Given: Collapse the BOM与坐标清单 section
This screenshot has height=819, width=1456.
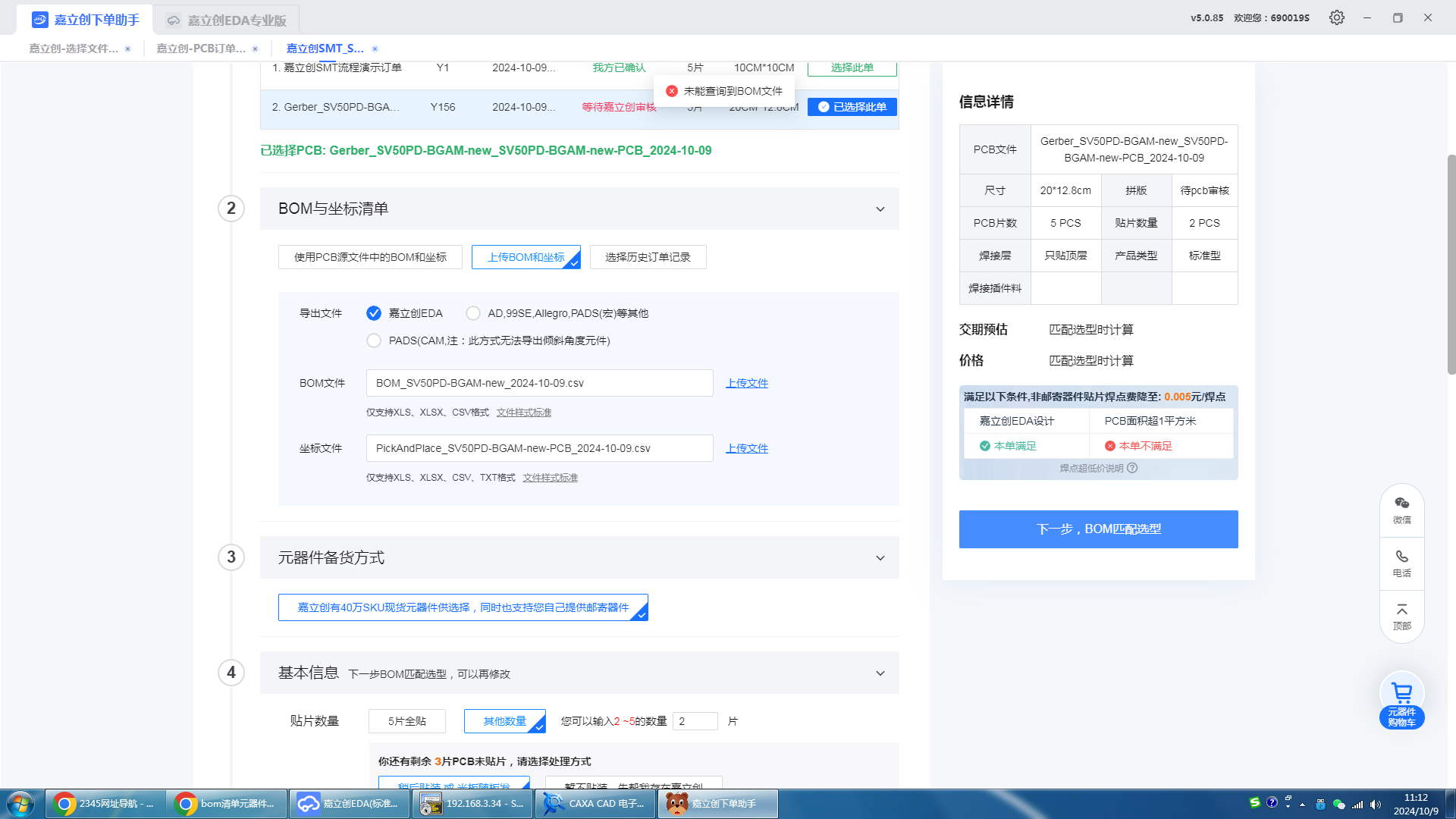Looking at the screenshot, I should 880,209.
